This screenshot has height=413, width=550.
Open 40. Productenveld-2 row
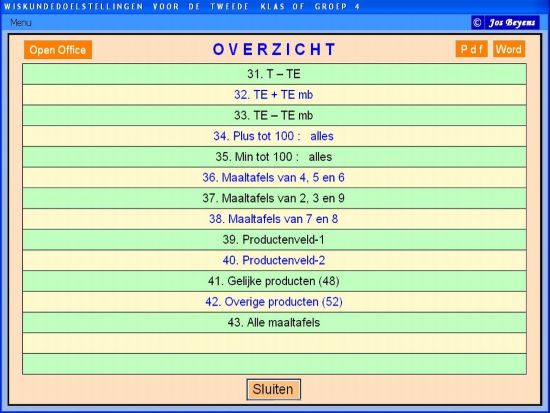click(x=274, y=260)
